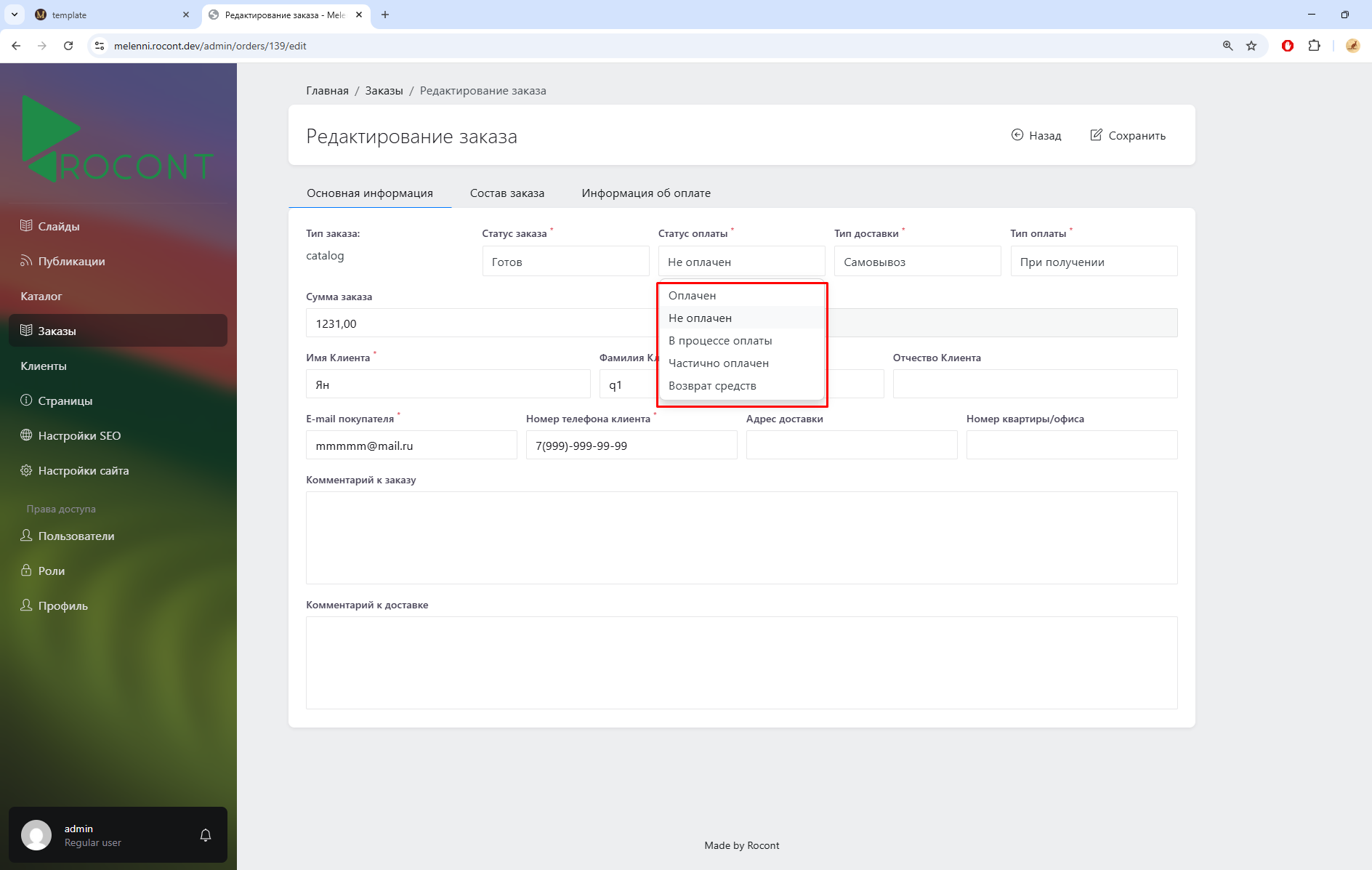Open the browser extensions puzzle icon
1372x870 pixels.
tap(1314, 46)
